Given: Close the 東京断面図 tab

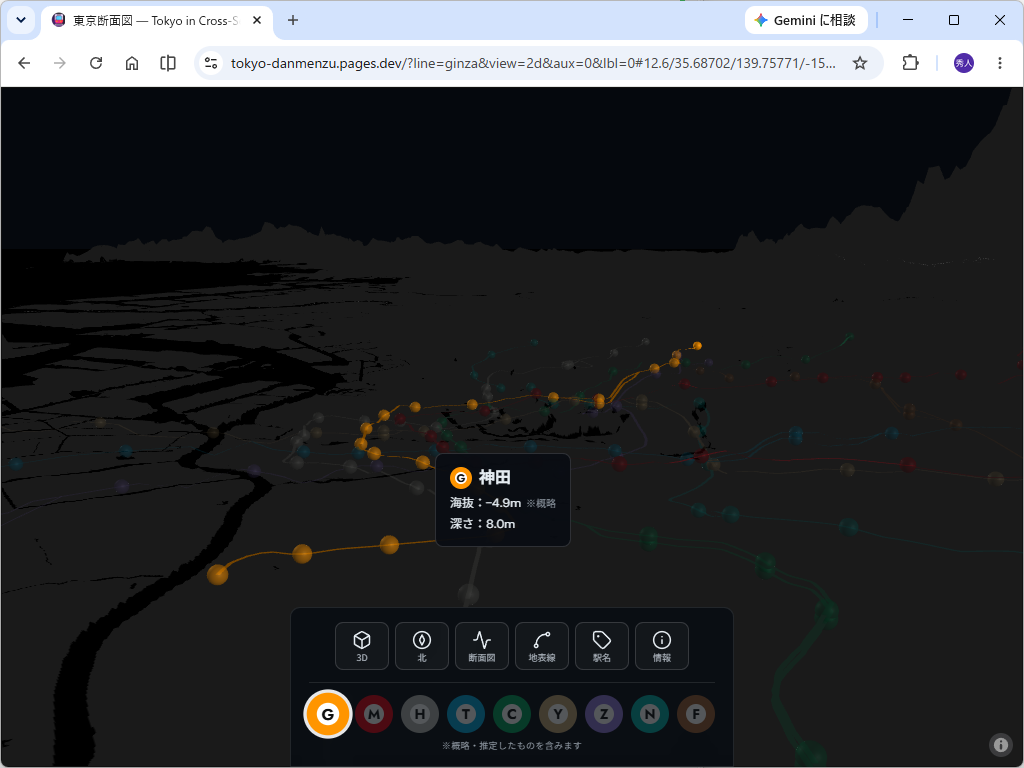Looking at the screenshot, I should [257, 20].
